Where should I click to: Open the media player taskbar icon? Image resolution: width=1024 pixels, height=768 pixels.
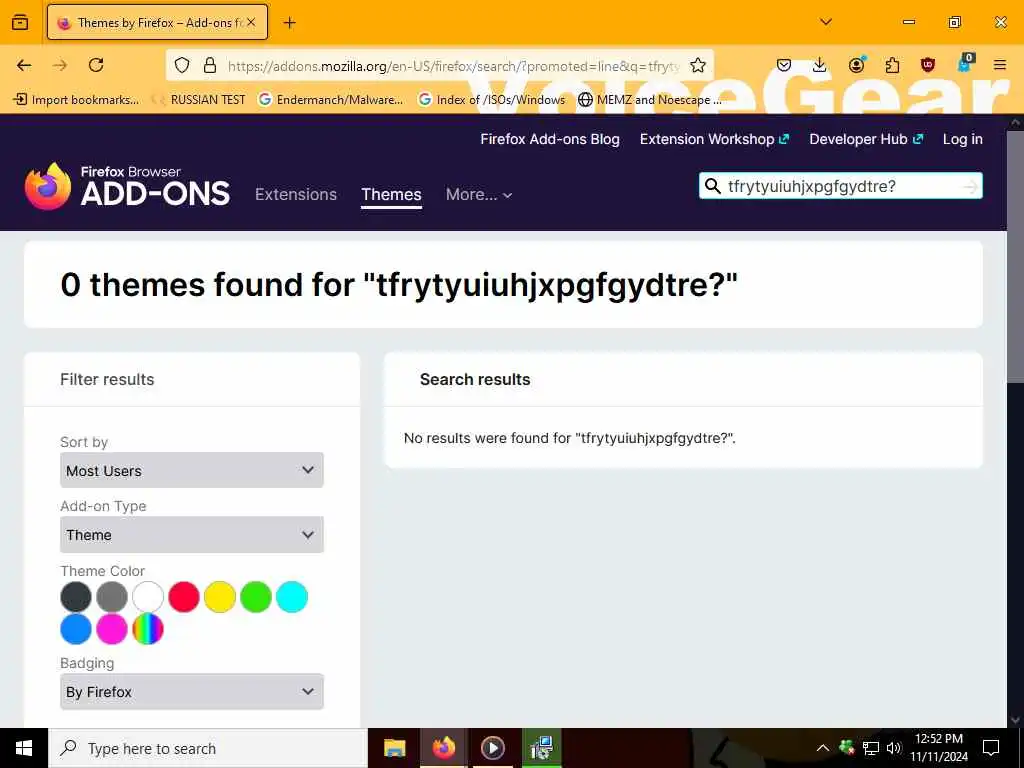492,748
